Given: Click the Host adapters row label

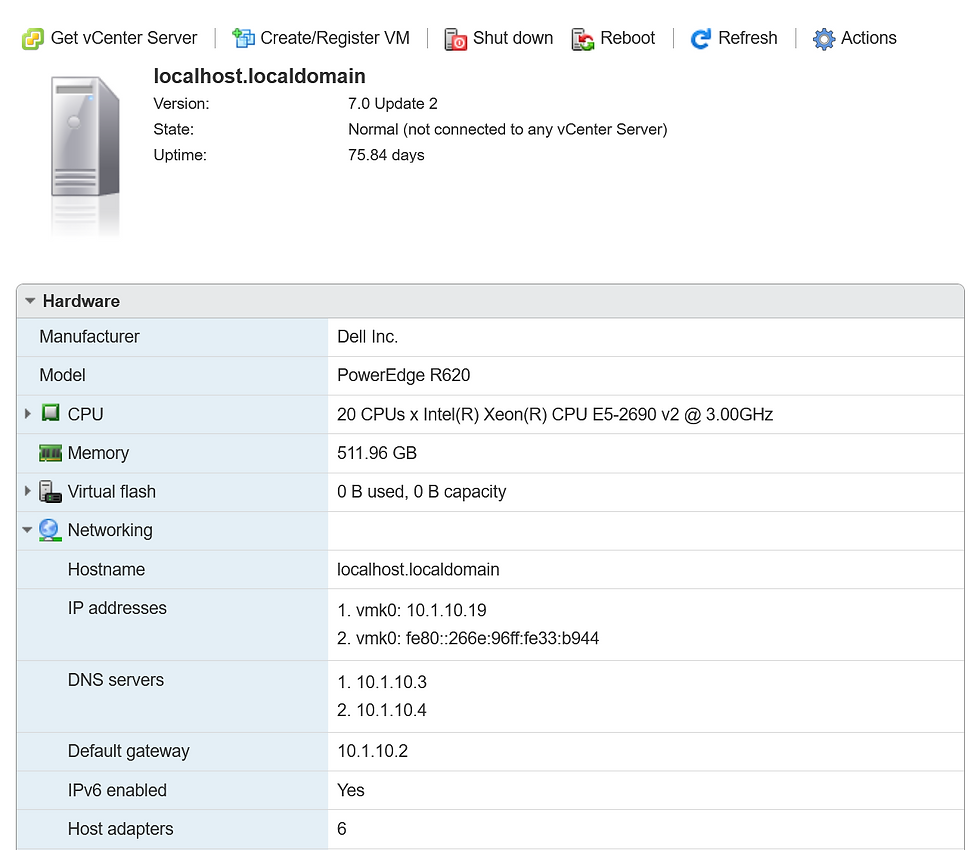Looking at the screenshot, I should coord(120,829).
